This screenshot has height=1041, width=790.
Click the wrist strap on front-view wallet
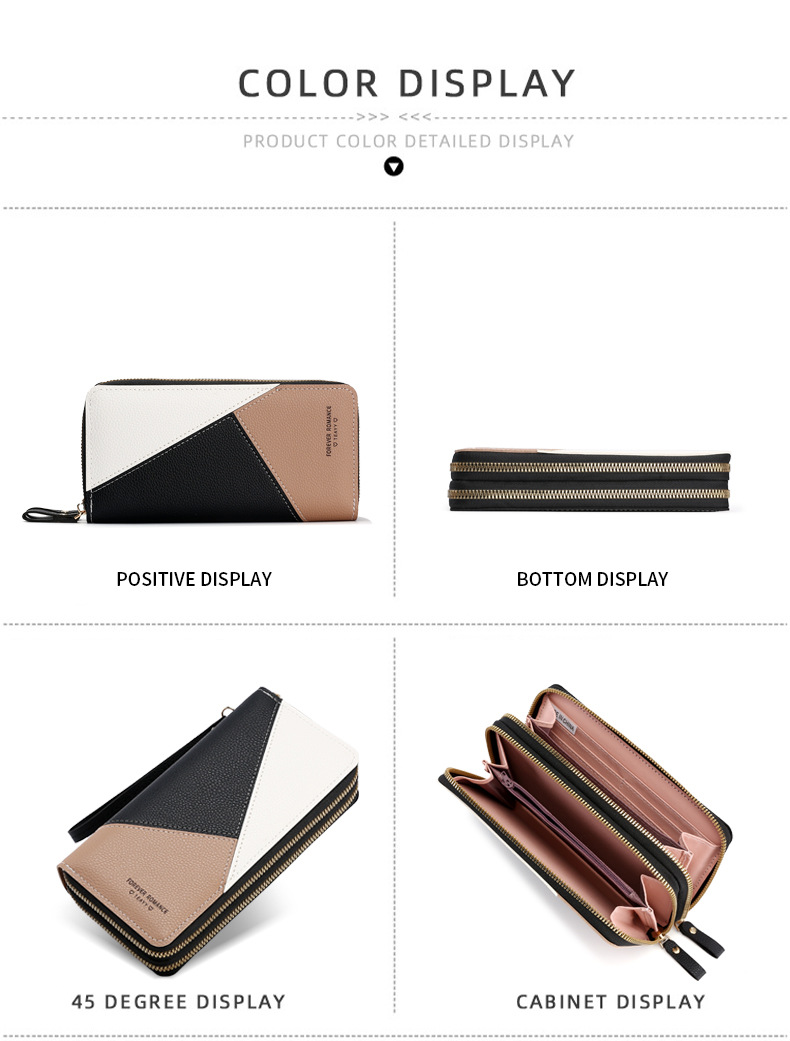tap(53, 513)
